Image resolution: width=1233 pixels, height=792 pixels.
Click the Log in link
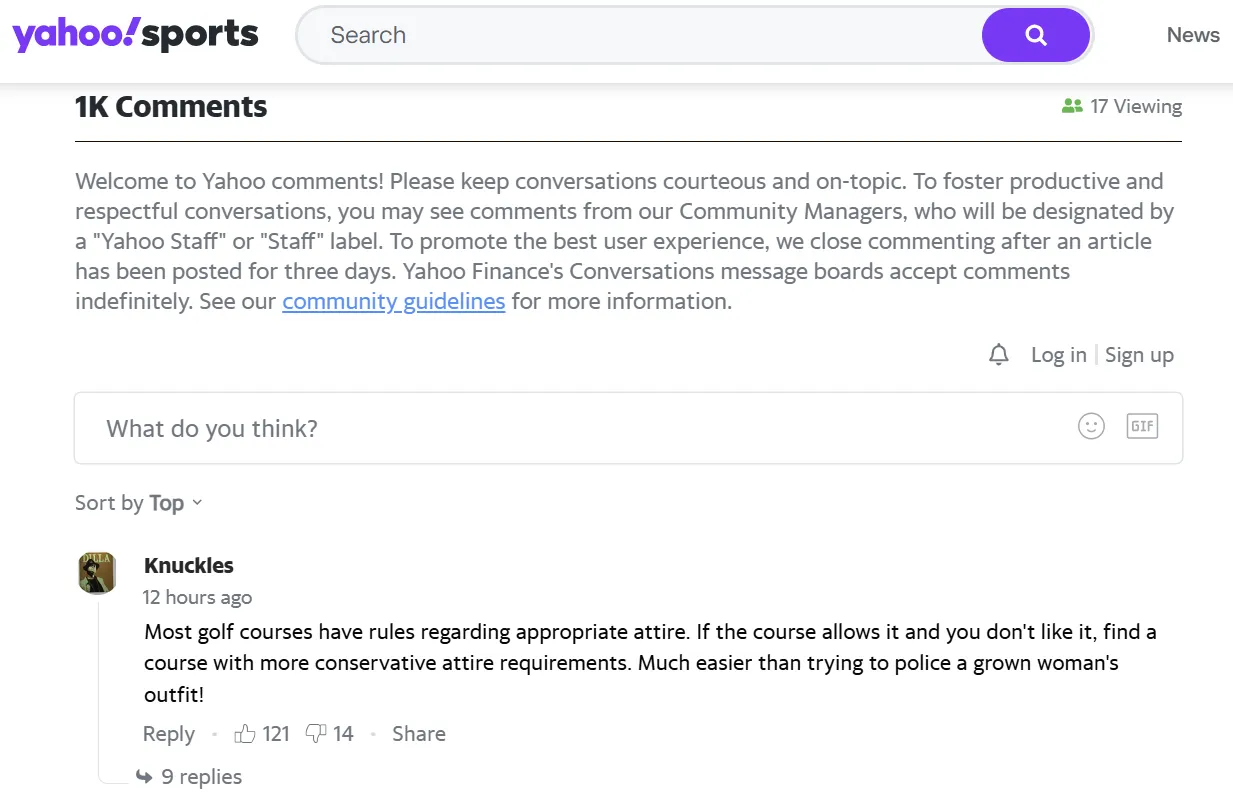point(1058,355)
